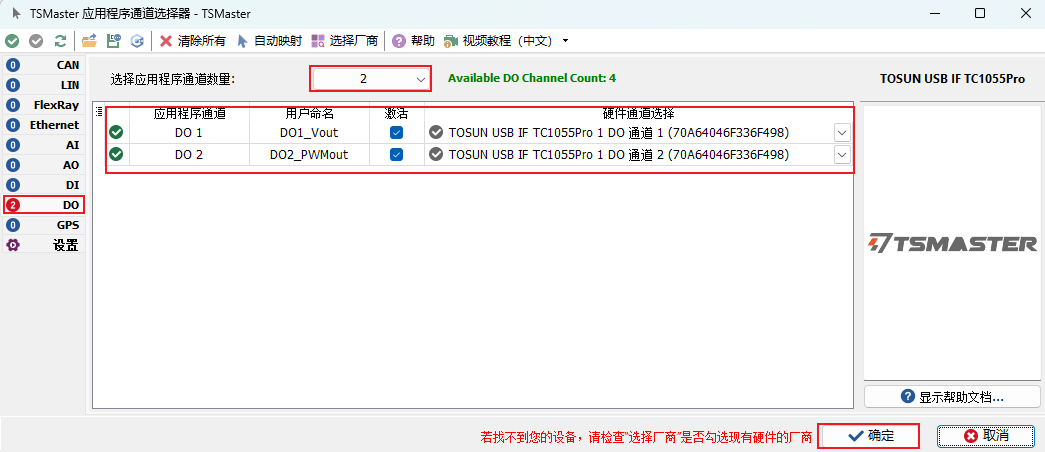Select the DO channel tab
1045x452 pixels.
pos(44,205)
